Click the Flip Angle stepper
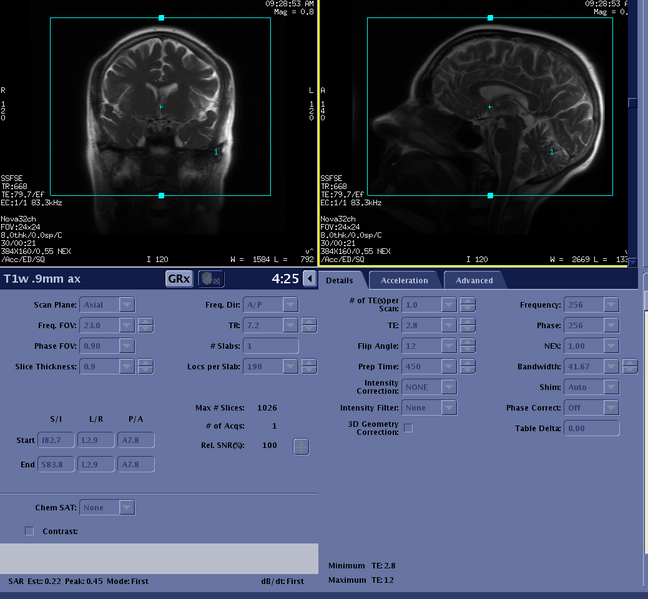Screen dimensions: 648x599 tap(467, 346)
